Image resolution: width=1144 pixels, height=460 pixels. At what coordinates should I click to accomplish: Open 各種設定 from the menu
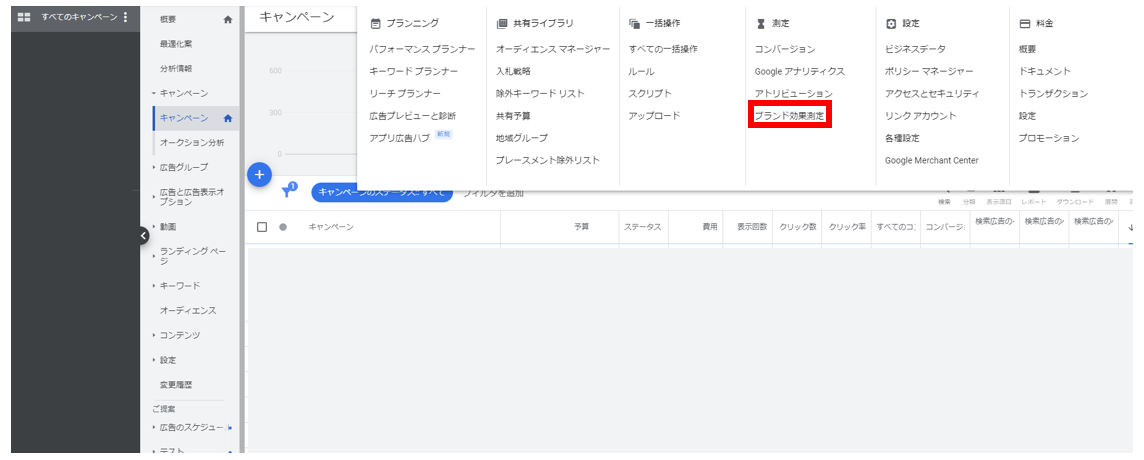click(903, 138)
